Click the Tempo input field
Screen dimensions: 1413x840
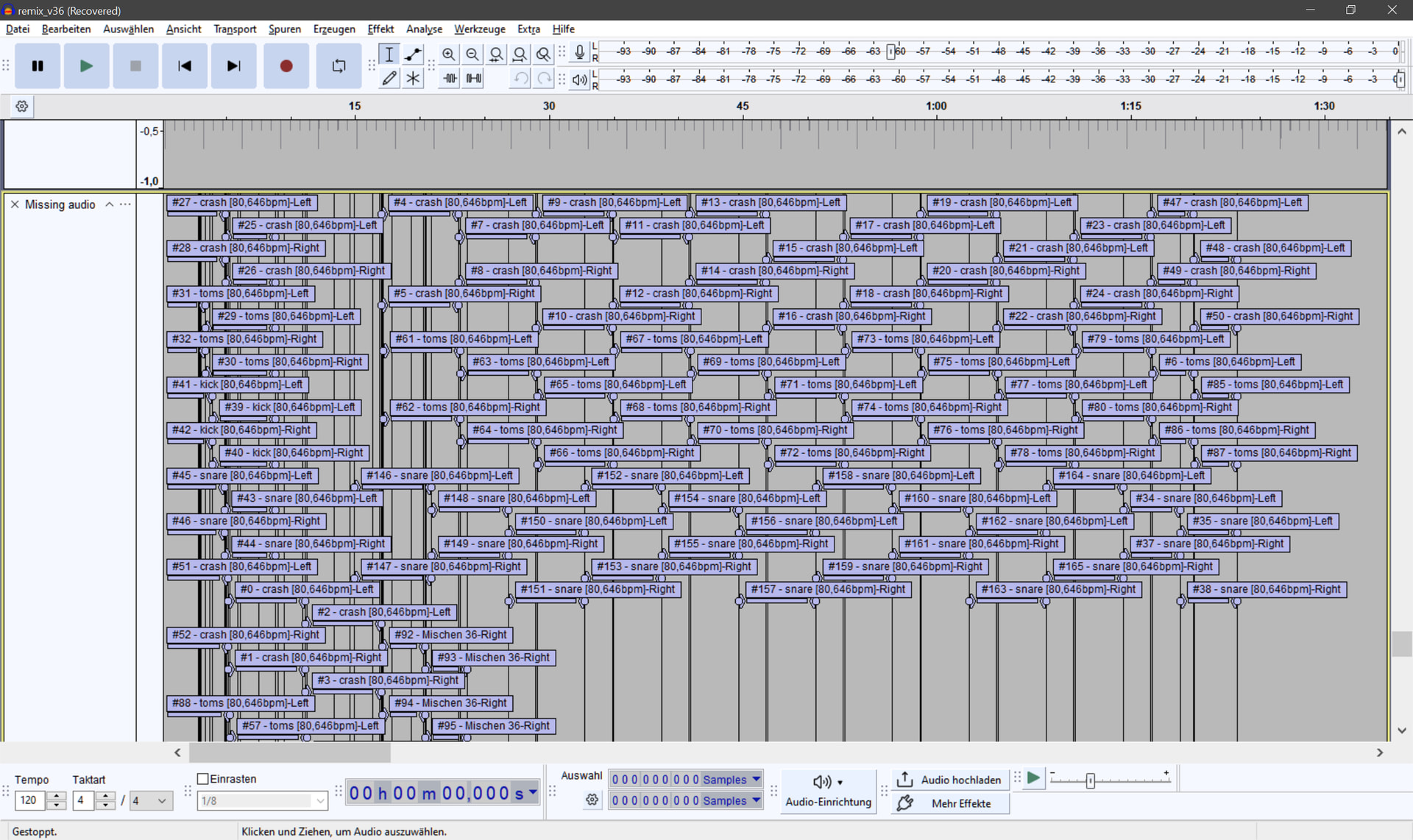point(29,800)
